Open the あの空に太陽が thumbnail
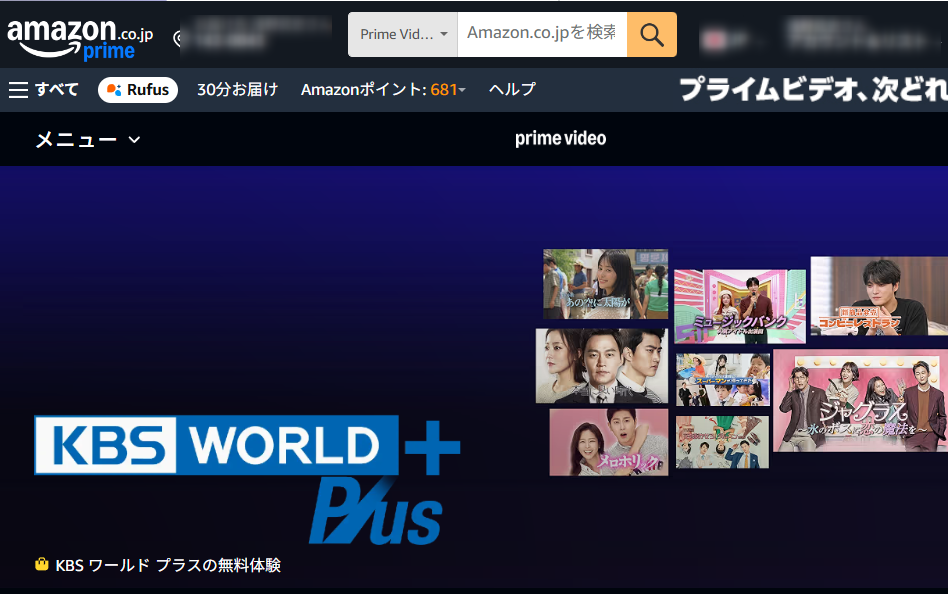Viewport: 948px width, 594px height. pos(605,284)
